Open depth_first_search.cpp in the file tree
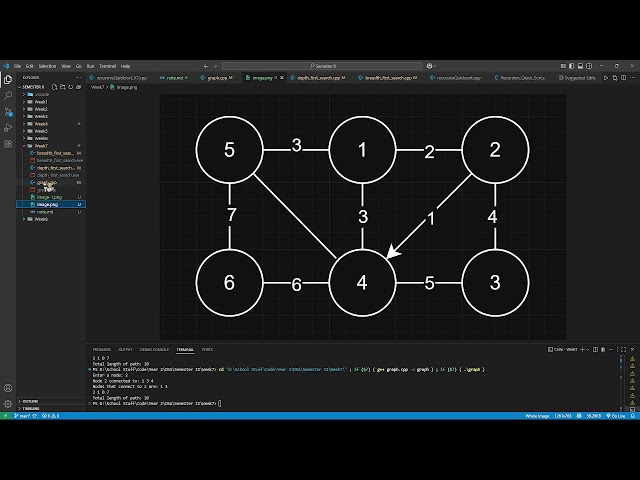The width and height of the screenshot is (640, 480). (x=51, y=168)
